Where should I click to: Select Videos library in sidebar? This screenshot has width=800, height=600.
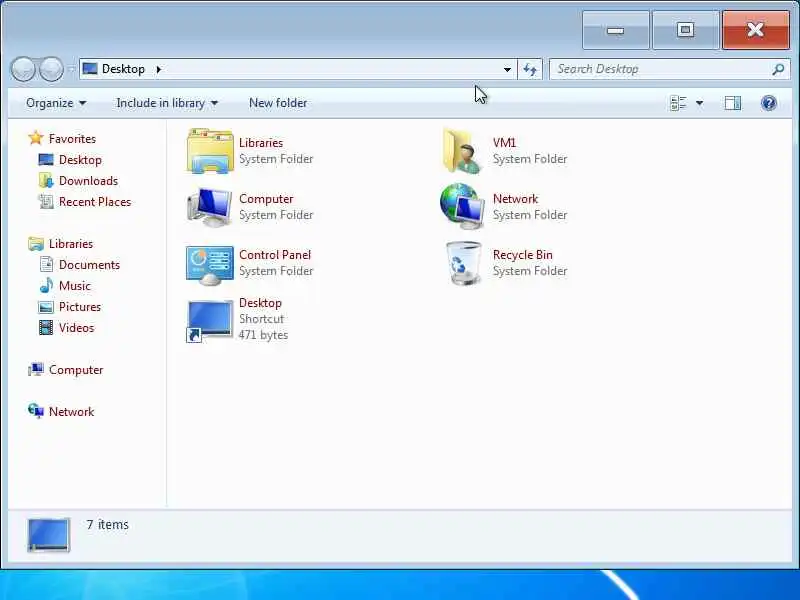coord(77,328)
